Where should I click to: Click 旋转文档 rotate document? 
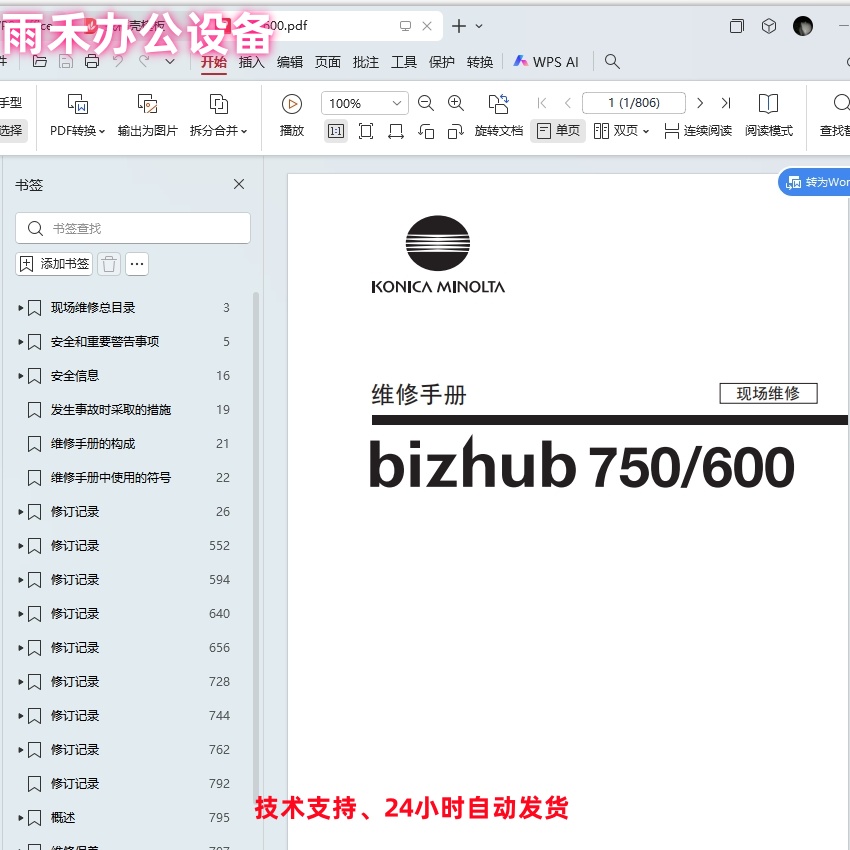click(499, 115)
